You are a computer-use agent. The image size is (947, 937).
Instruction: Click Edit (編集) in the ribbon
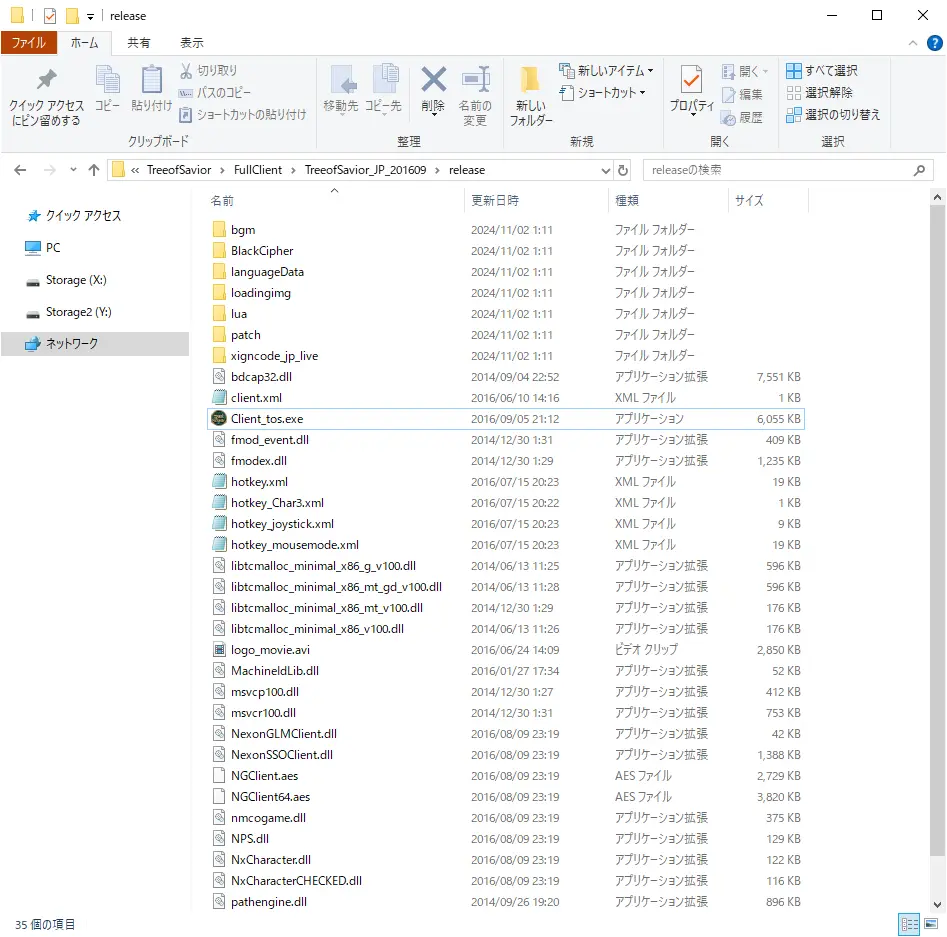(x=742, y=94)
